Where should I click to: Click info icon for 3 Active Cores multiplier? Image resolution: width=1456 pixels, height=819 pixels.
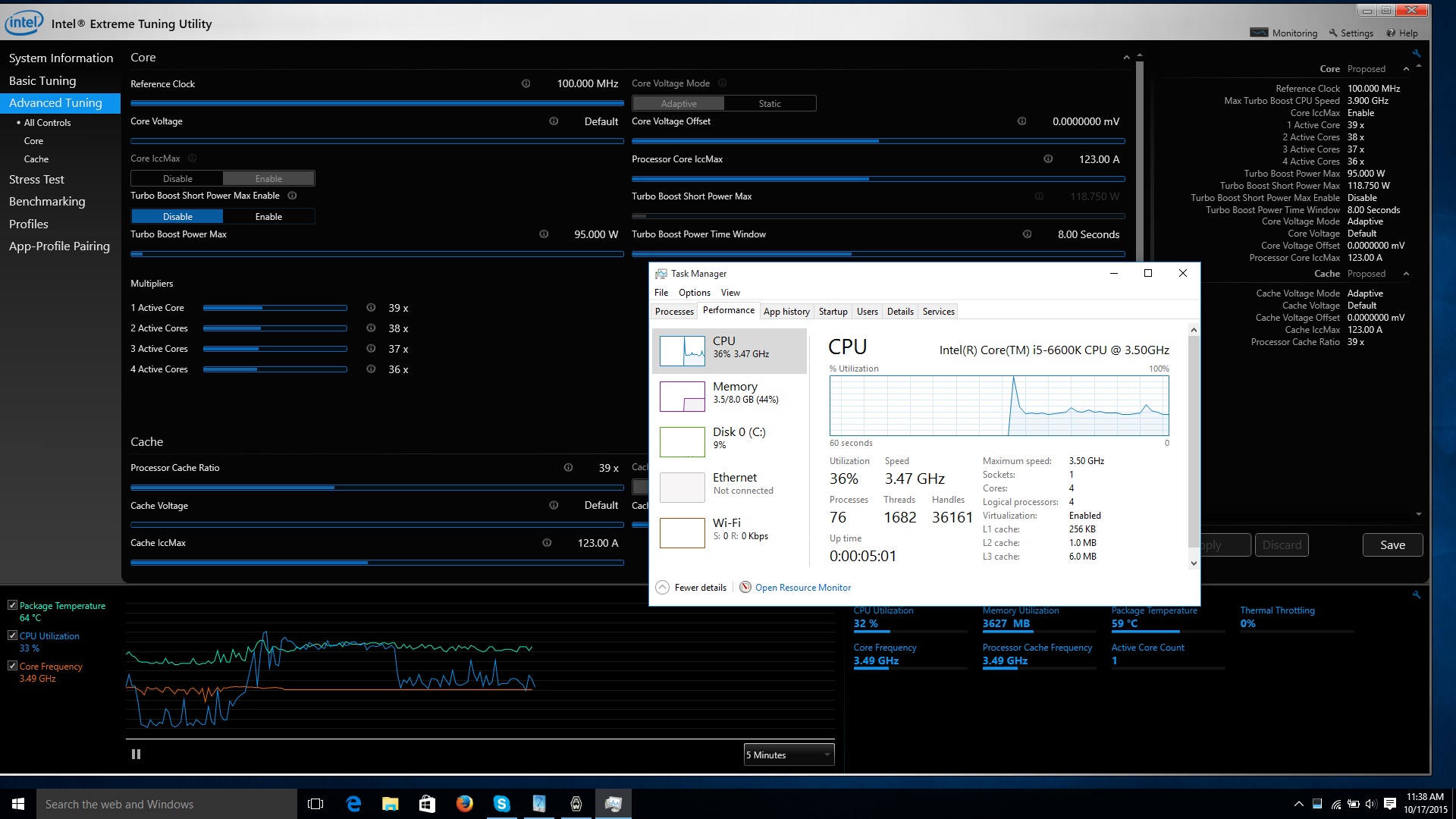click(x=371, y=349)
